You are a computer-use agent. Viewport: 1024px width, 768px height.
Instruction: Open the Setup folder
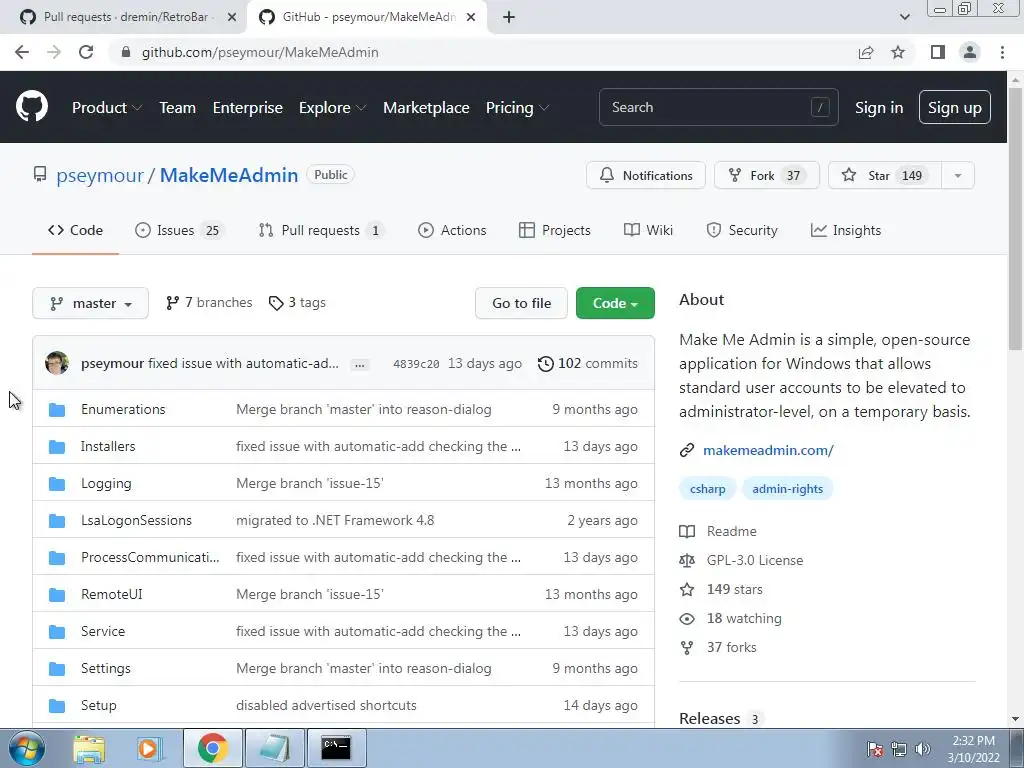[x=98, y=705]
